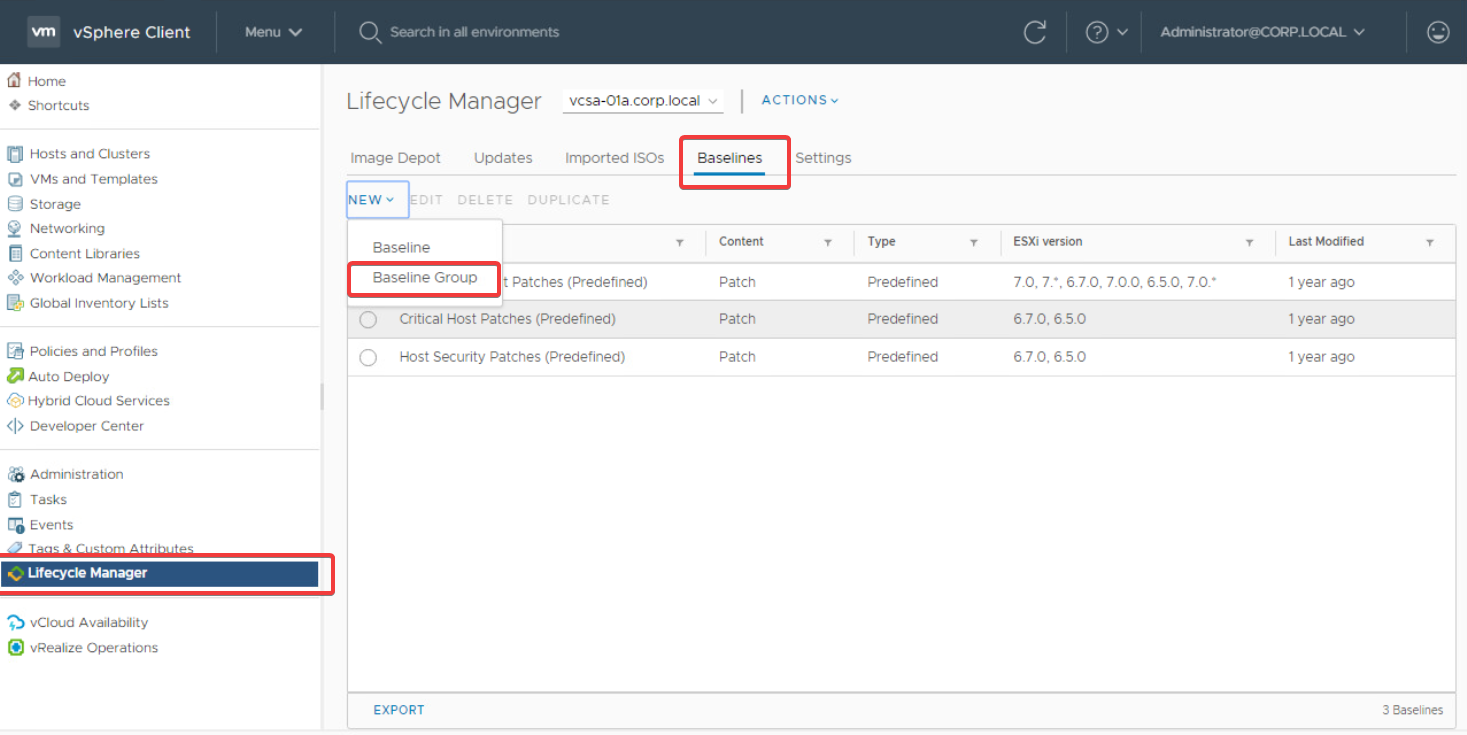Click Critical Host Patches (Predefined) name
The height and width of the screenshot is (735, 1467).
tap(507, 320)
